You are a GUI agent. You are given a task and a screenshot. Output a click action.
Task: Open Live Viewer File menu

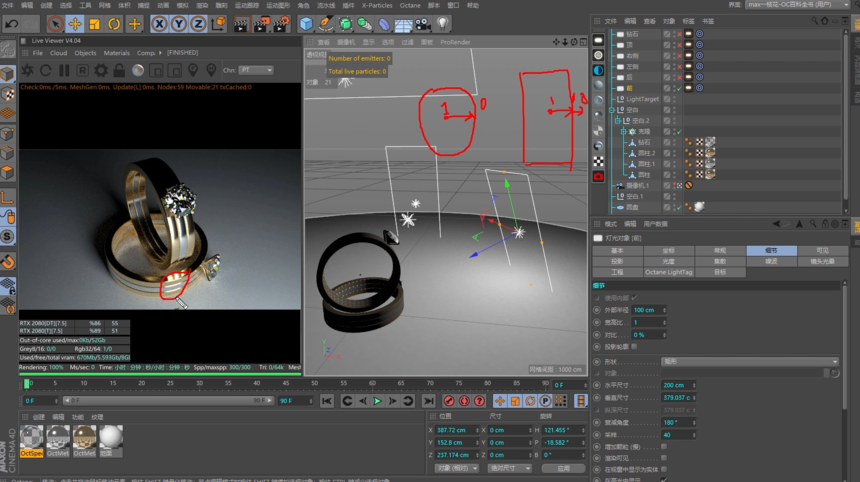point(37,53)
